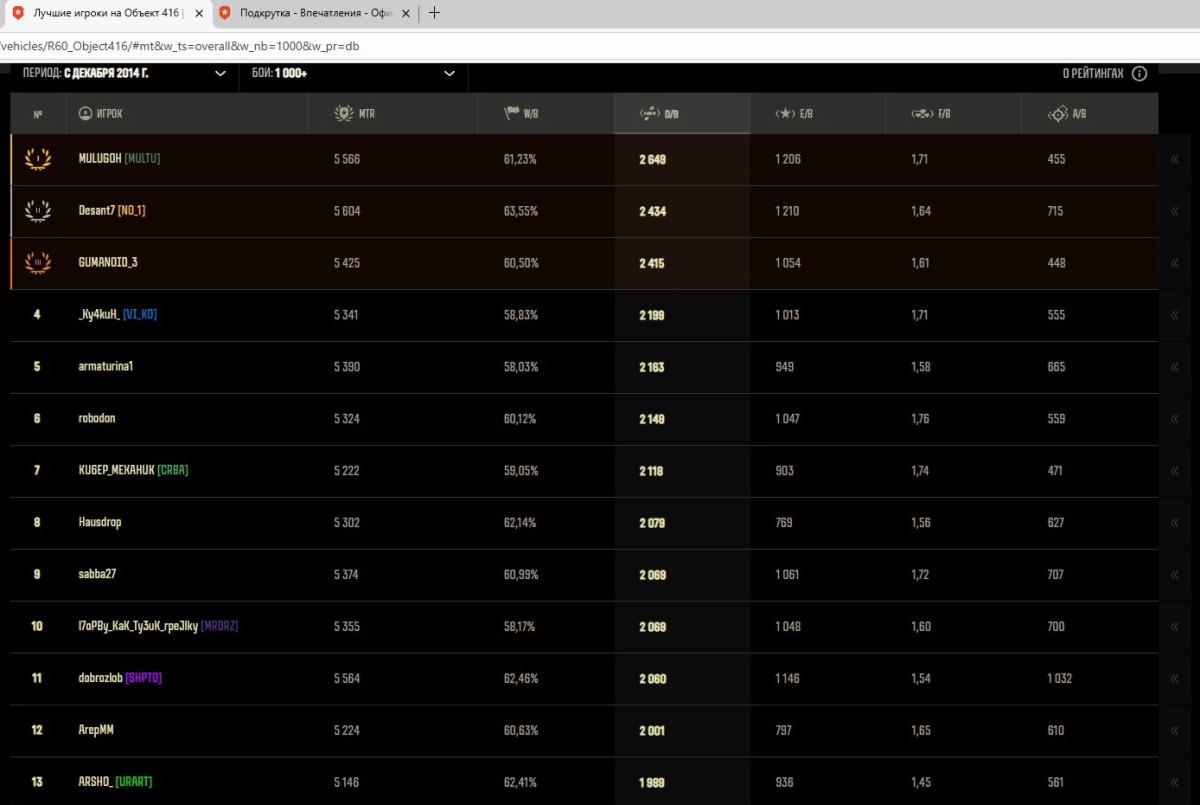Open the battles filter dropdown '1 000+'
1200x805 pixels.
point(353,73)
